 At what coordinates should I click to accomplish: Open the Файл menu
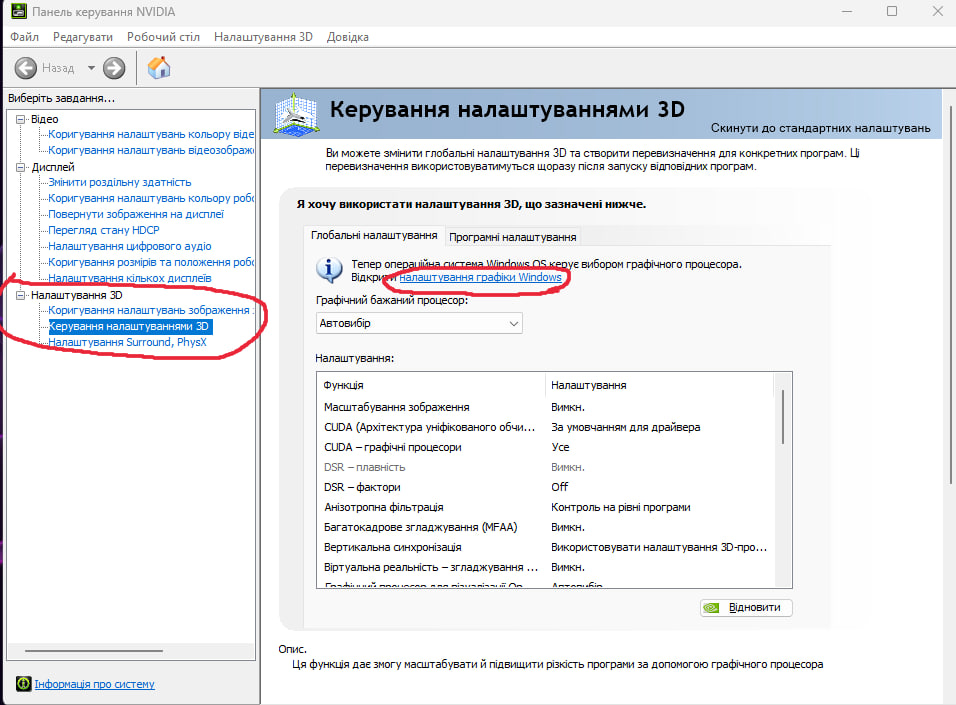point(24,37)
